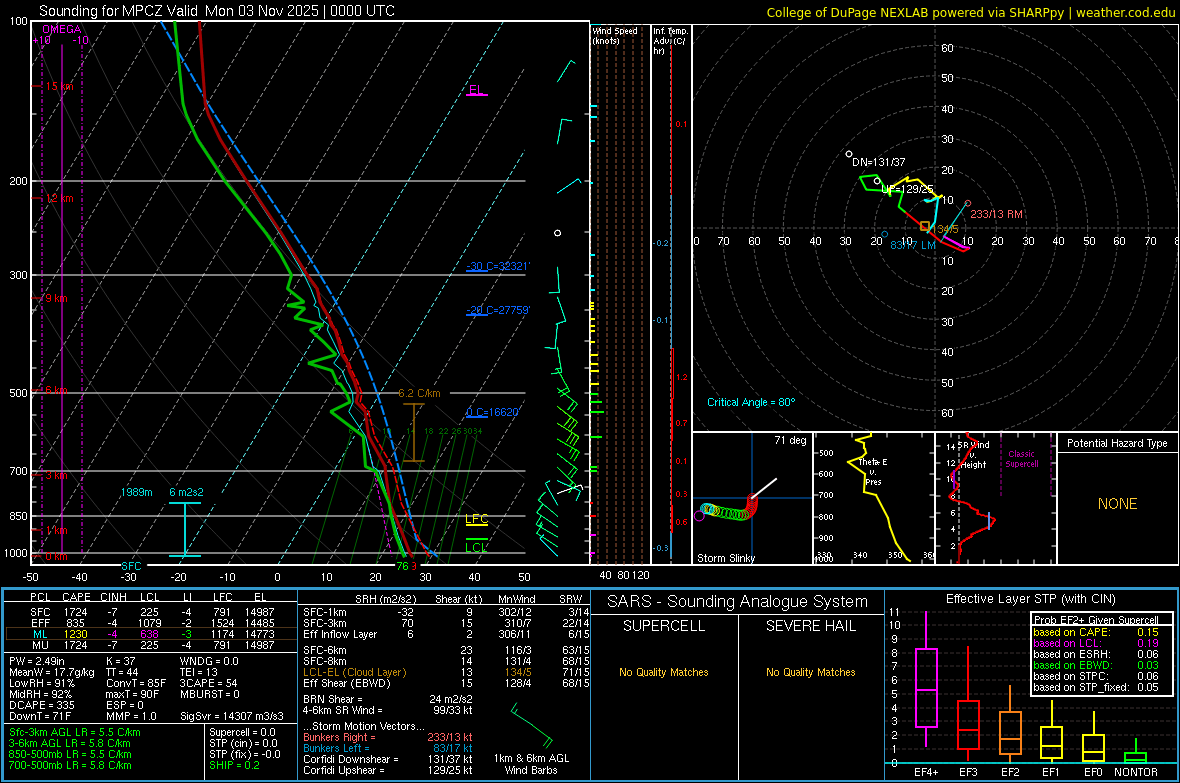Click the BRN Shear = 24 m2/s2 line

(388, 699)
